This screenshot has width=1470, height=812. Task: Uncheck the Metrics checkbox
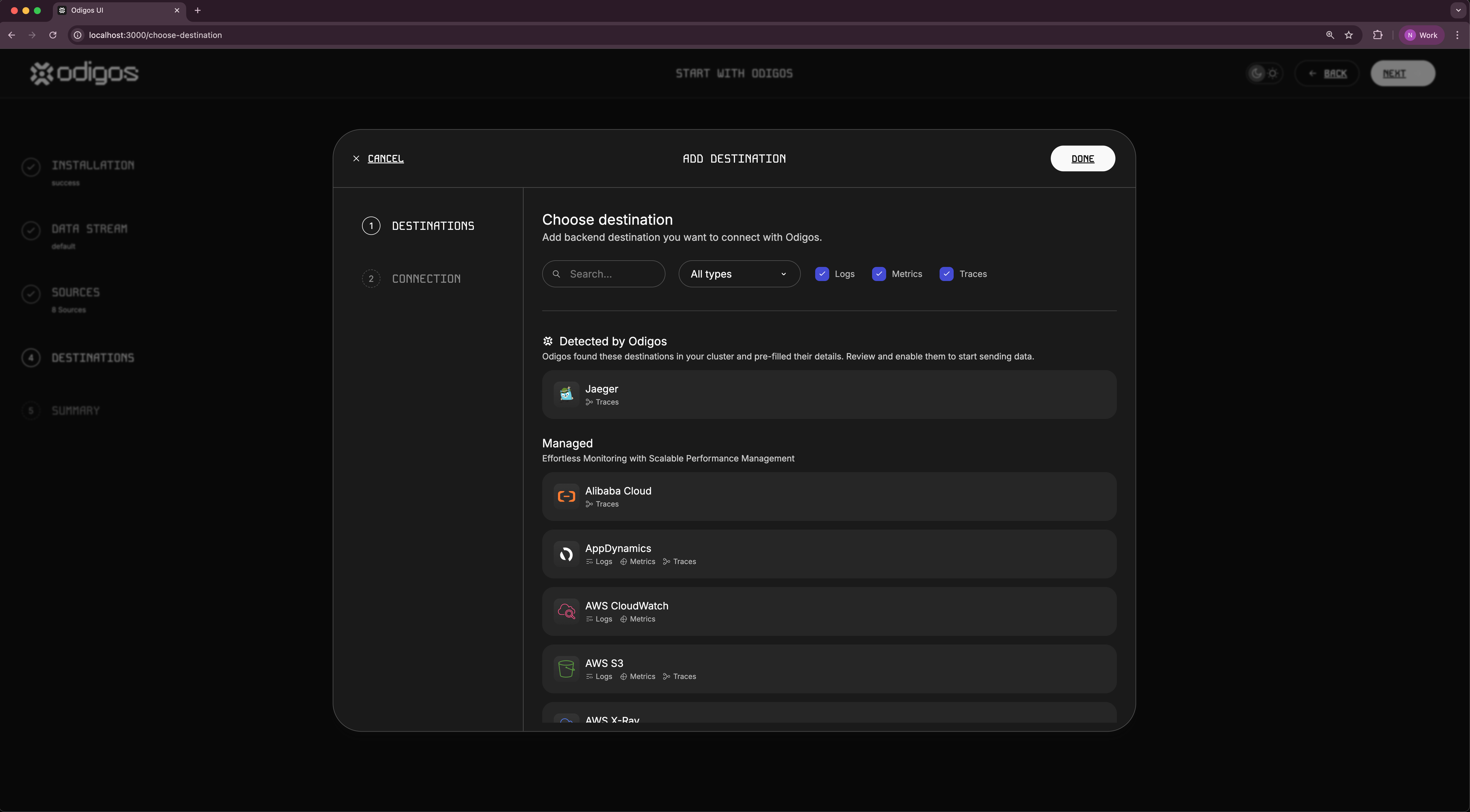[879, 274]
